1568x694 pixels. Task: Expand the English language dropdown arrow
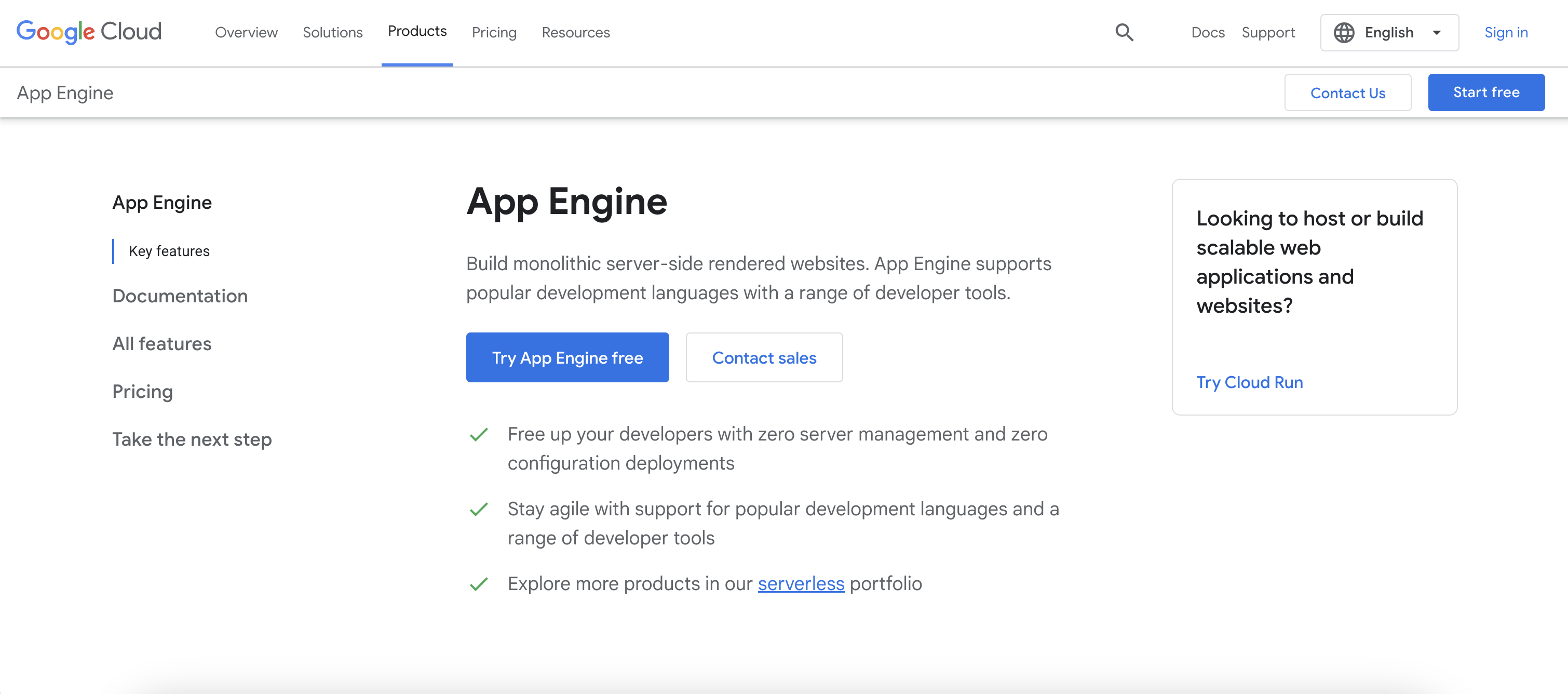click(1437, 33)
